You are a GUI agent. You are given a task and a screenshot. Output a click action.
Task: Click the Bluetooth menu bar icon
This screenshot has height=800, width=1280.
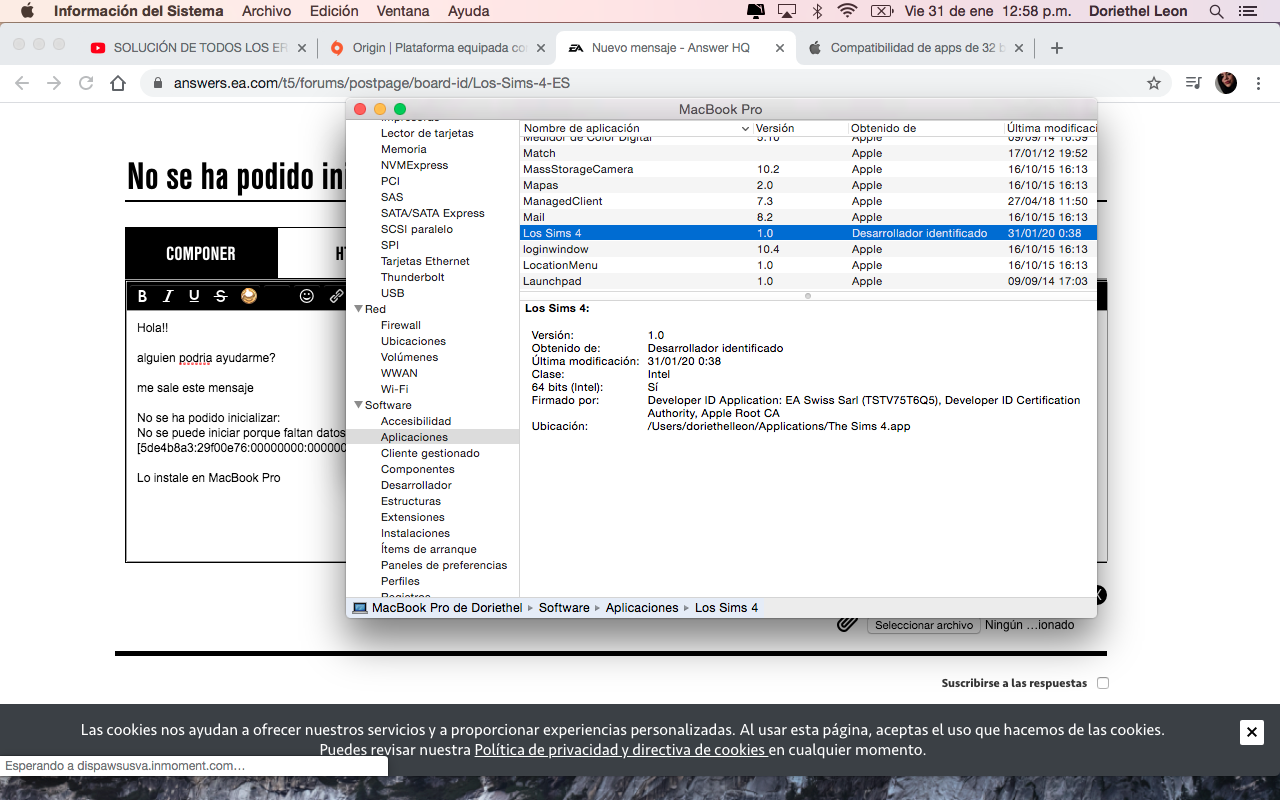tap(817, 11)
